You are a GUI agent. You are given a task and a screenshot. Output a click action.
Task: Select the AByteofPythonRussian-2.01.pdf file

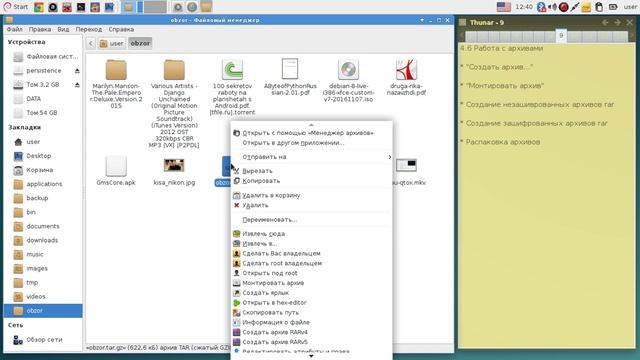click(290, 69)
